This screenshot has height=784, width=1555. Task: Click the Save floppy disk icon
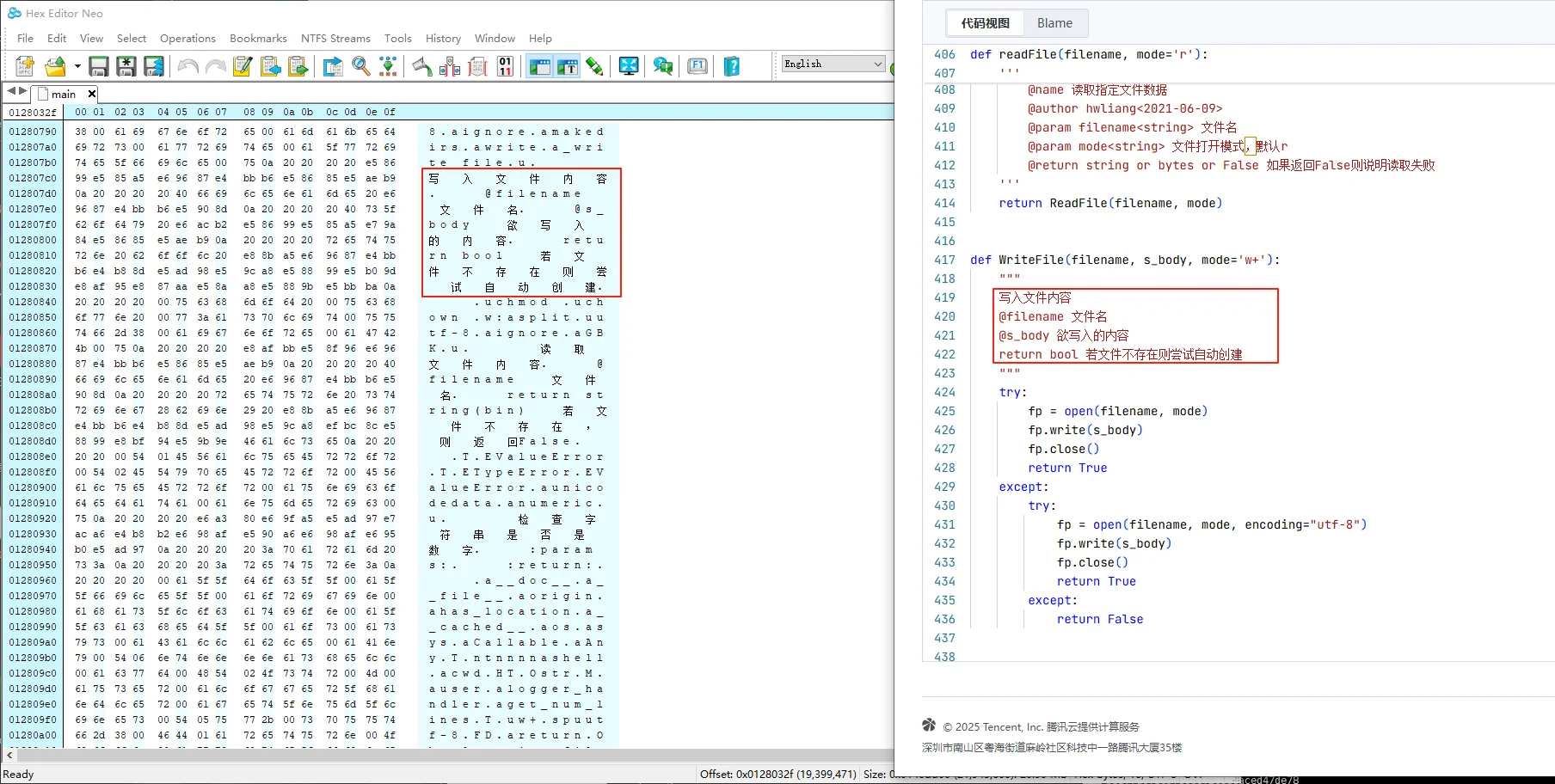point(99,66)
